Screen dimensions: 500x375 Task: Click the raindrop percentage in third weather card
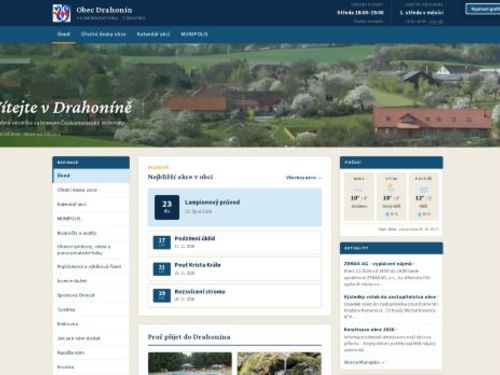point(424,214)
